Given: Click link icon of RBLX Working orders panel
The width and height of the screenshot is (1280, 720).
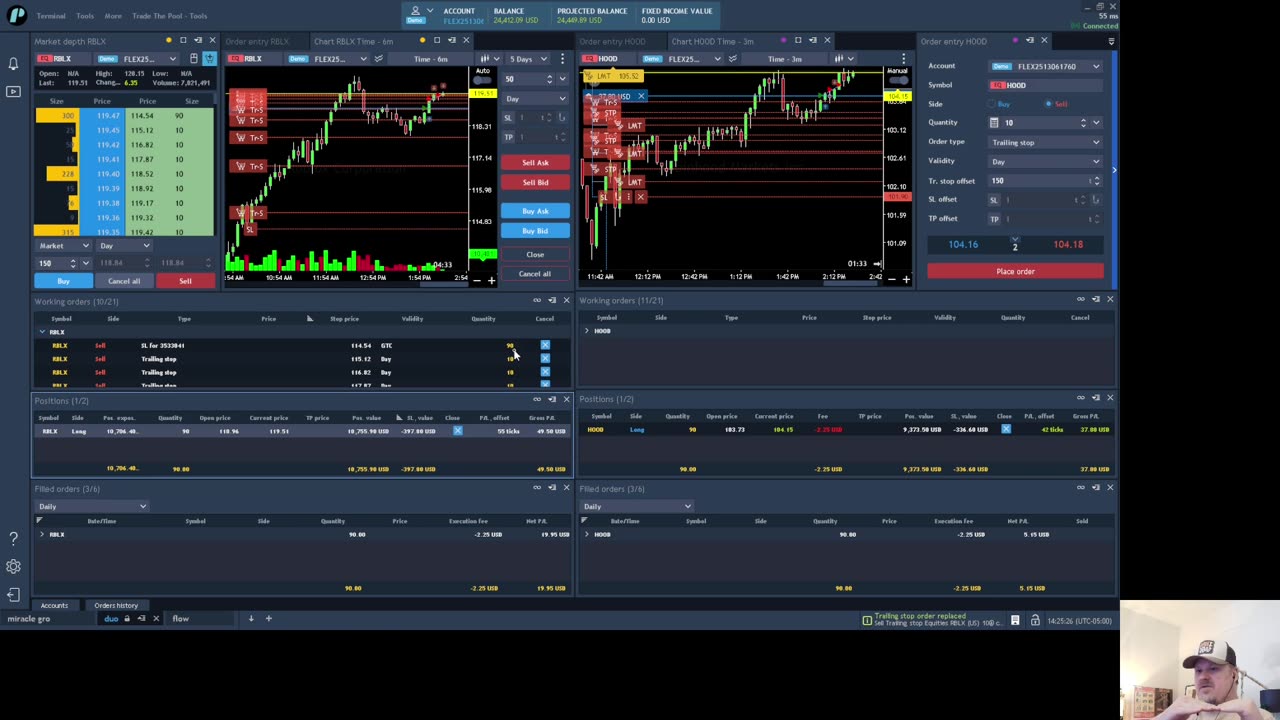Looking at the screenshot, I should coord(537,301).
